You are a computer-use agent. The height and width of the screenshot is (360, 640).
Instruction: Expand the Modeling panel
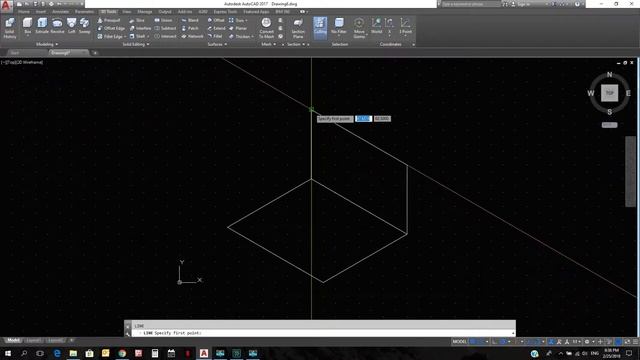pyautogui.click(x=47, y=44)
